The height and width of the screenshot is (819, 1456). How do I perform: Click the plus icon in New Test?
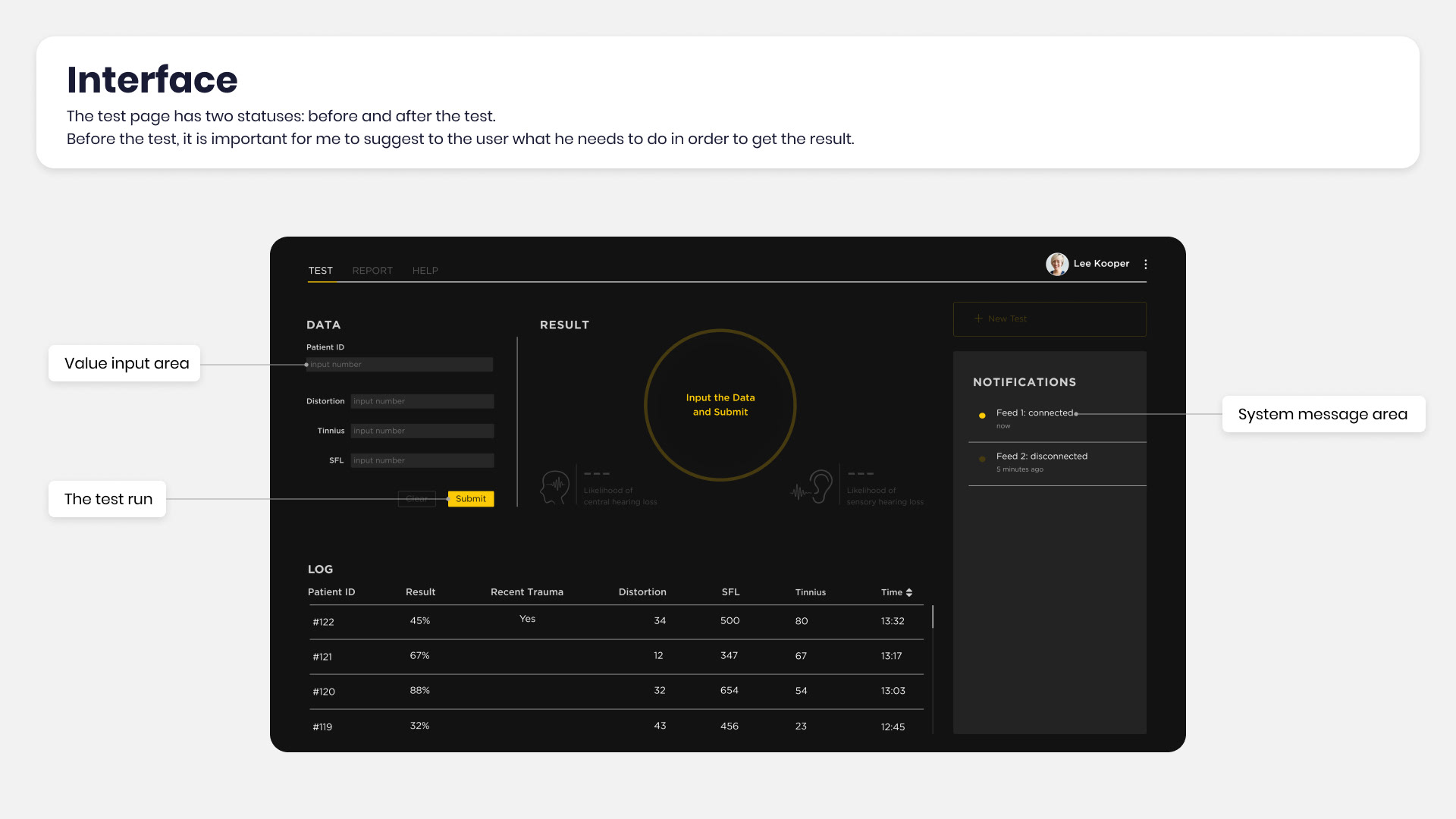click(978, 318)
